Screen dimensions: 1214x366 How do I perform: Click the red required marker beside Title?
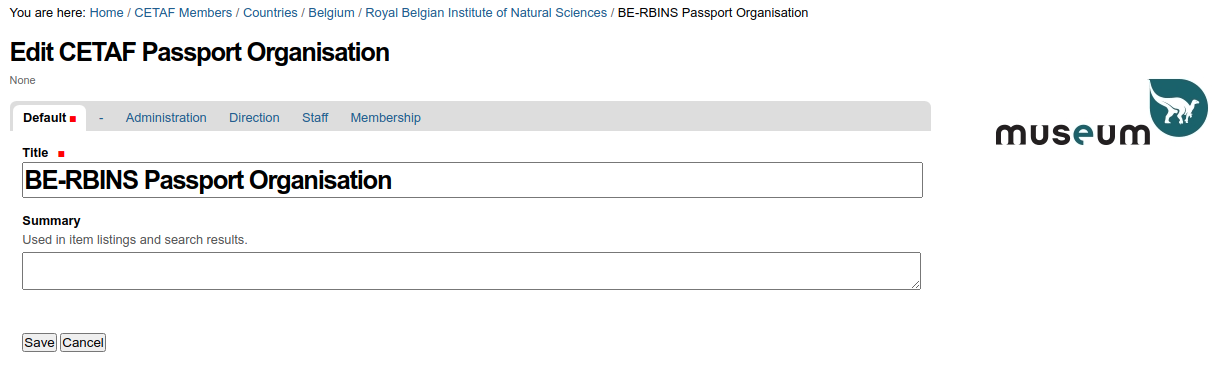click(x=61, y=154)
